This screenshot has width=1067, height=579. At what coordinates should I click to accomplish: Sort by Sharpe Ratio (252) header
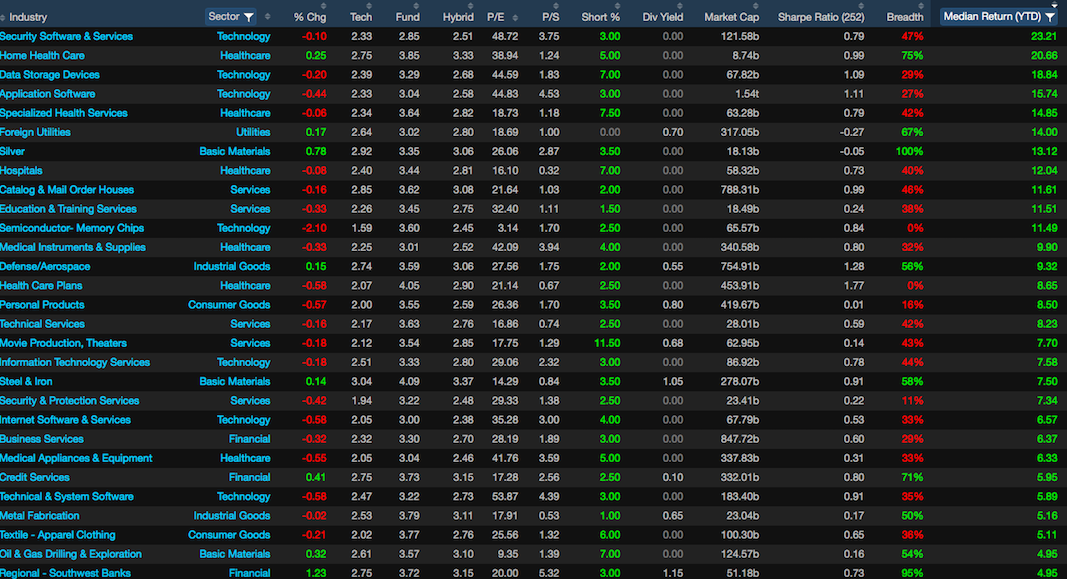821,17
